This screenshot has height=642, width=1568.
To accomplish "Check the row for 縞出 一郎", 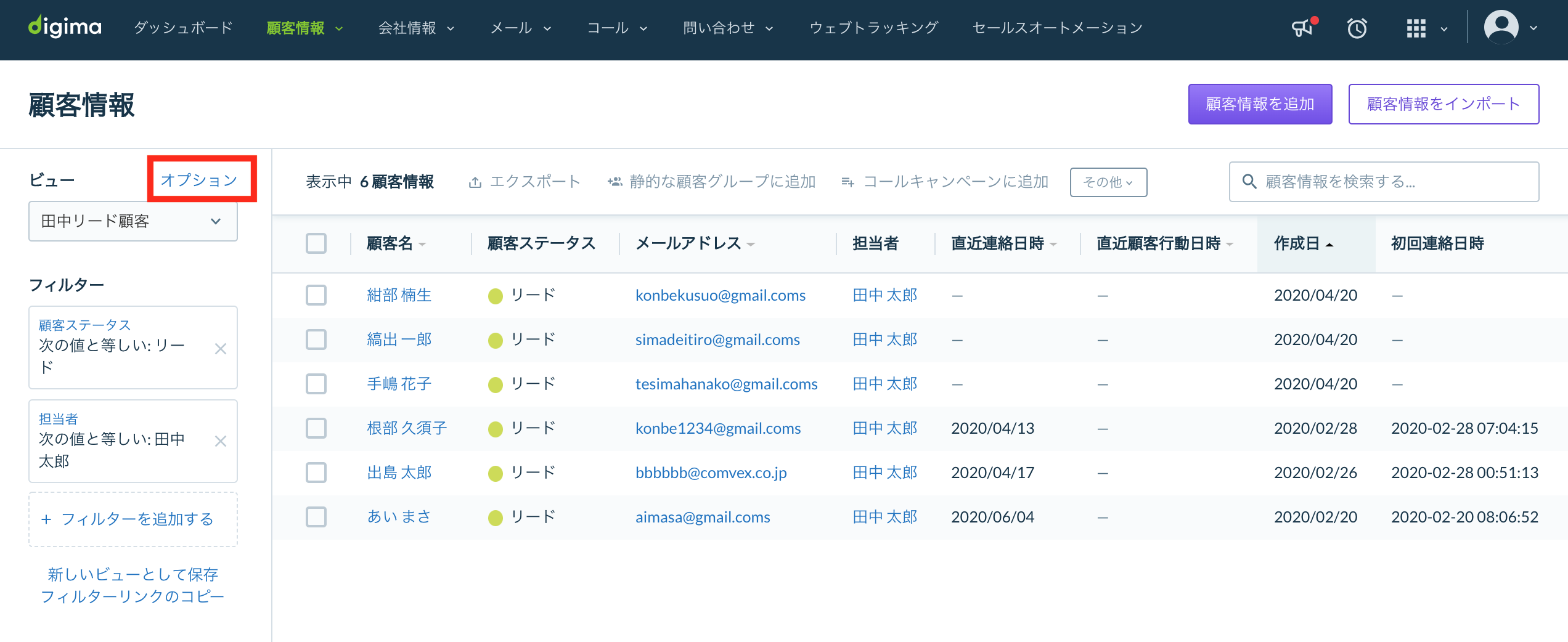I will point(316,339).
